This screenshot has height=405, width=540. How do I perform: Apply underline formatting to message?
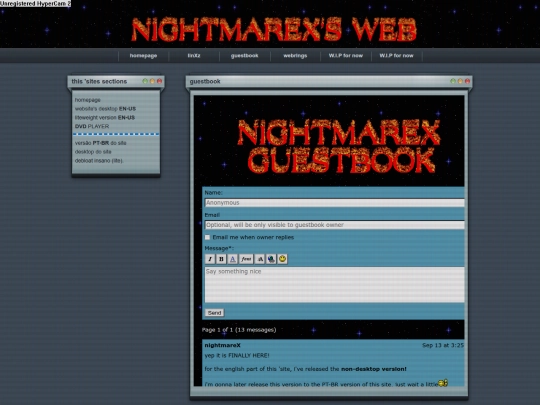(x=233, y=259)
